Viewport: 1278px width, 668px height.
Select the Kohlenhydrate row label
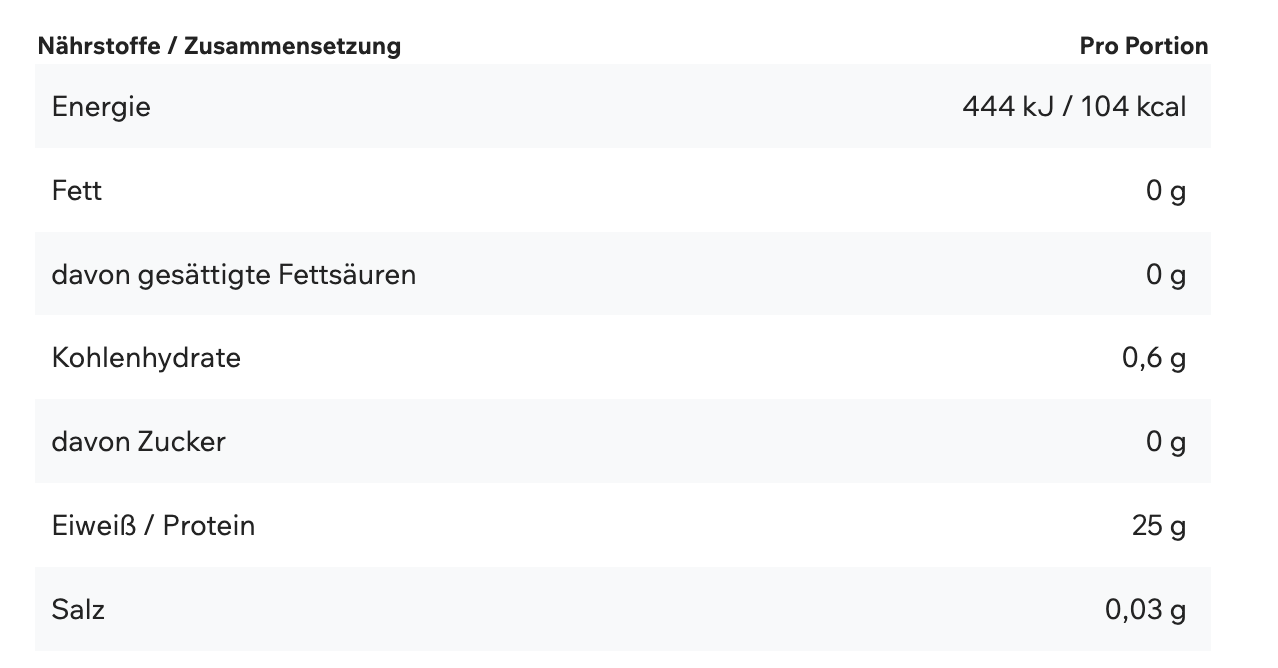[x=146, y=358]
